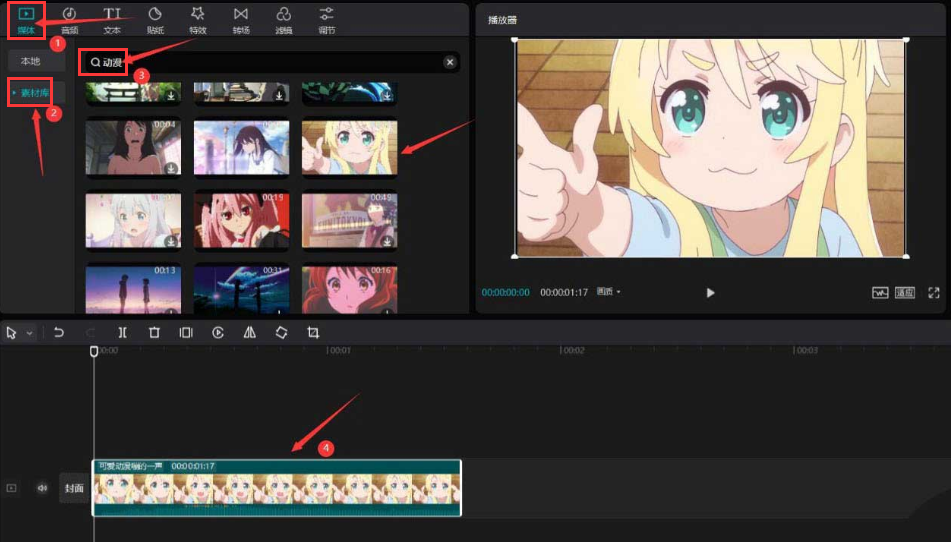The width and height of the screenshot is (951, 542).
Task: Click the 00:02 mark on timeline ruler
Action: pyautogui.click(x=572, y=350)
